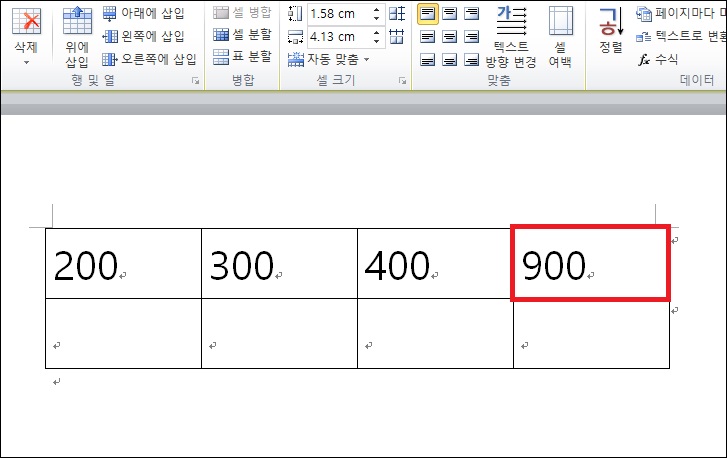This screenshot has width=727, height=458.
Task: Click 수식 (Formula) button
Action: pos(658,59)
